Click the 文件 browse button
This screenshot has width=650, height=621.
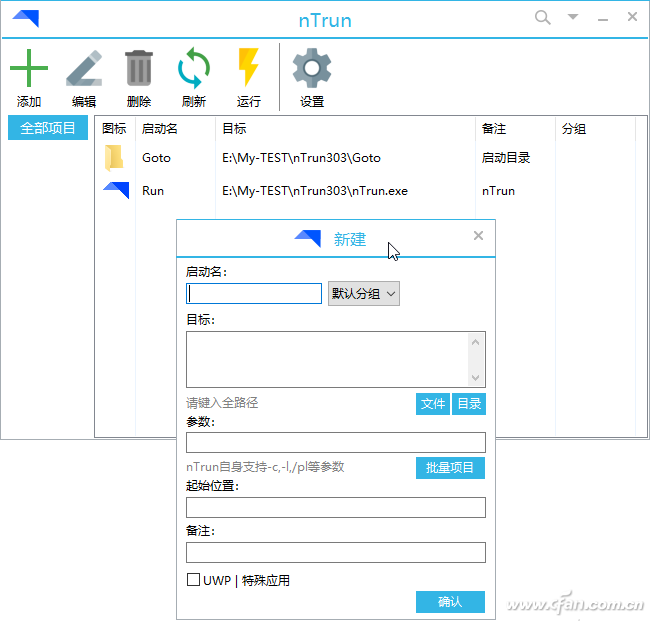(433, 404)
